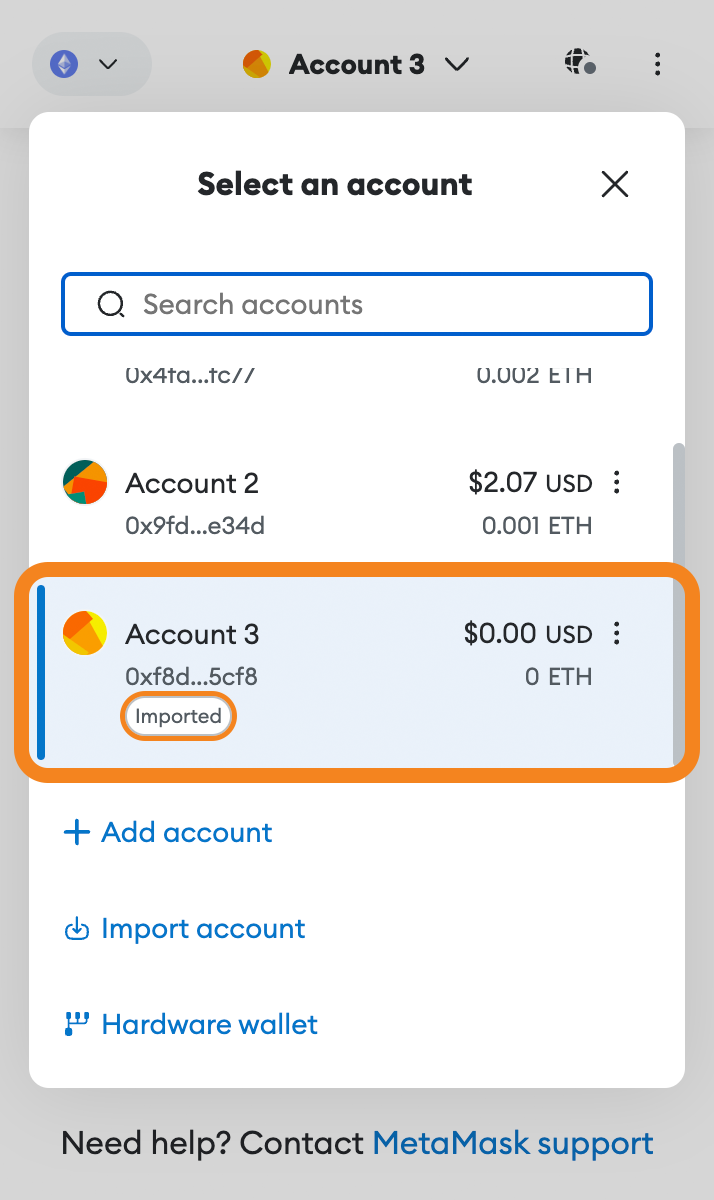Open Account 2 options menu
Viewport: 714px width, 1200px height.
(617, 483)
